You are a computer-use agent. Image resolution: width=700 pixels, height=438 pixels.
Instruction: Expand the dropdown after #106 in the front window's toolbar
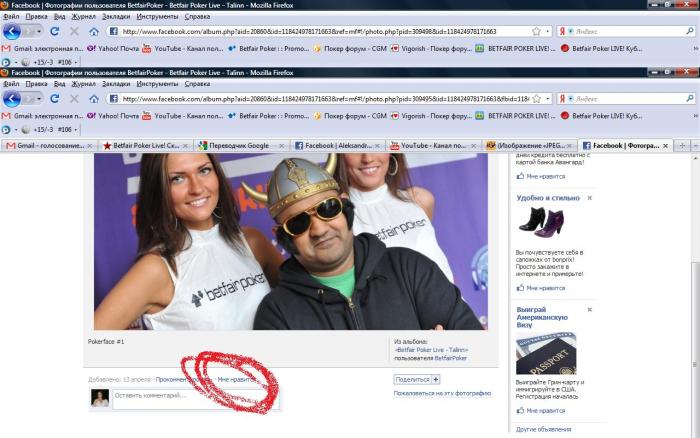[x=75, y=130]
